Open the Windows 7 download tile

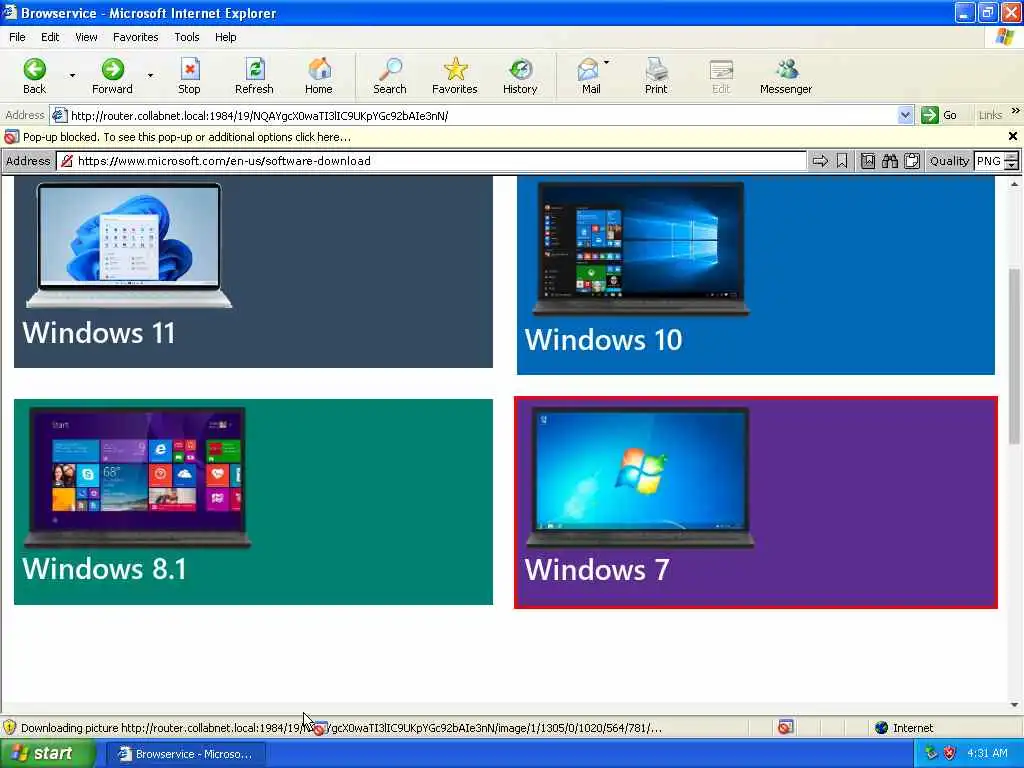point(756,502)
